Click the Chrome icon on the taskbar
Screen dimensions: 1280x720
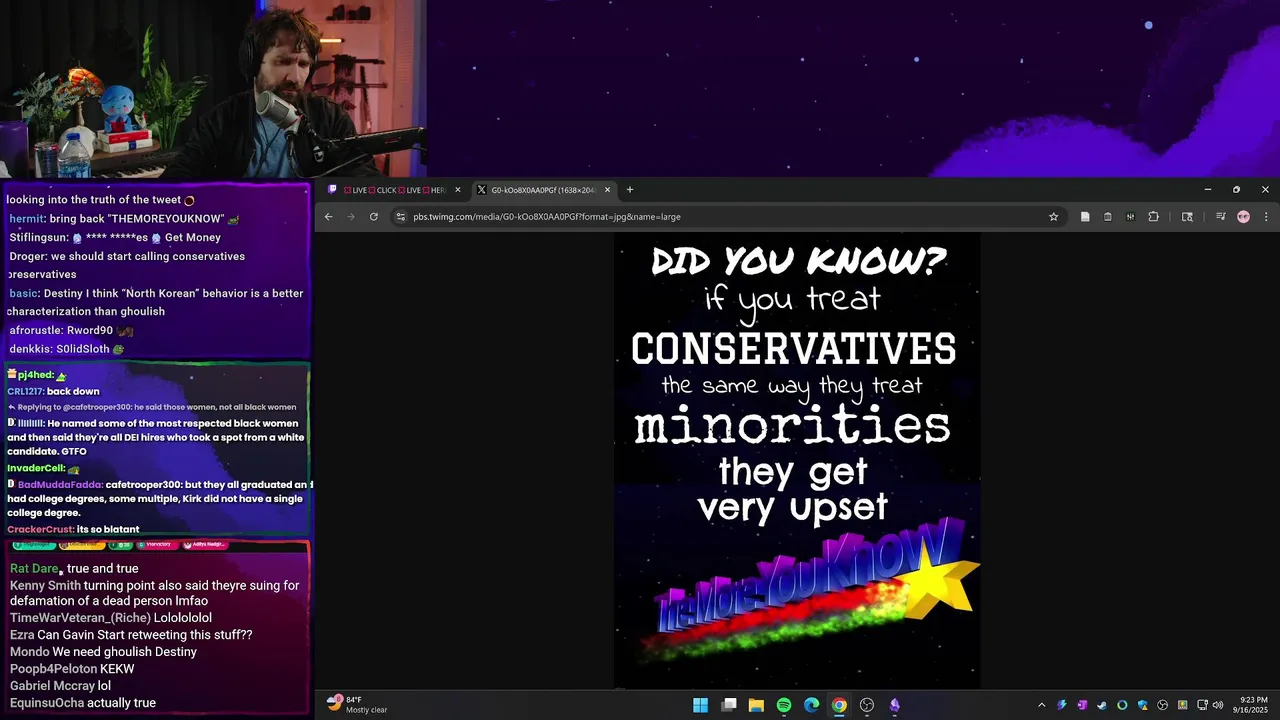tap(839, 705)
